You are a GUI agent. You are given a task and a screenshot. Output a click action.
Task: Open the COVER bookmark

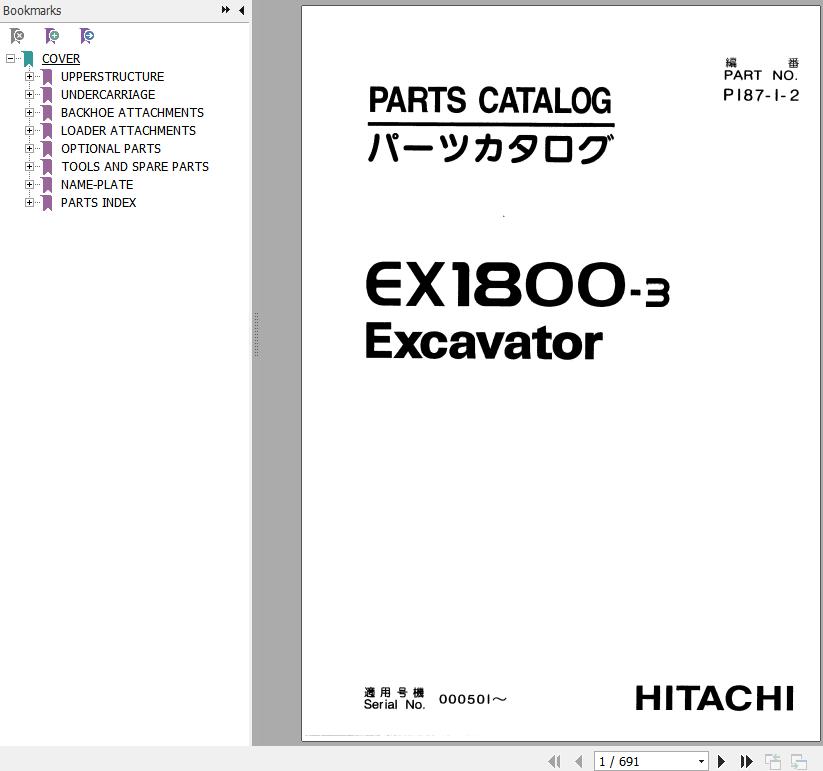tap(61, 59)
